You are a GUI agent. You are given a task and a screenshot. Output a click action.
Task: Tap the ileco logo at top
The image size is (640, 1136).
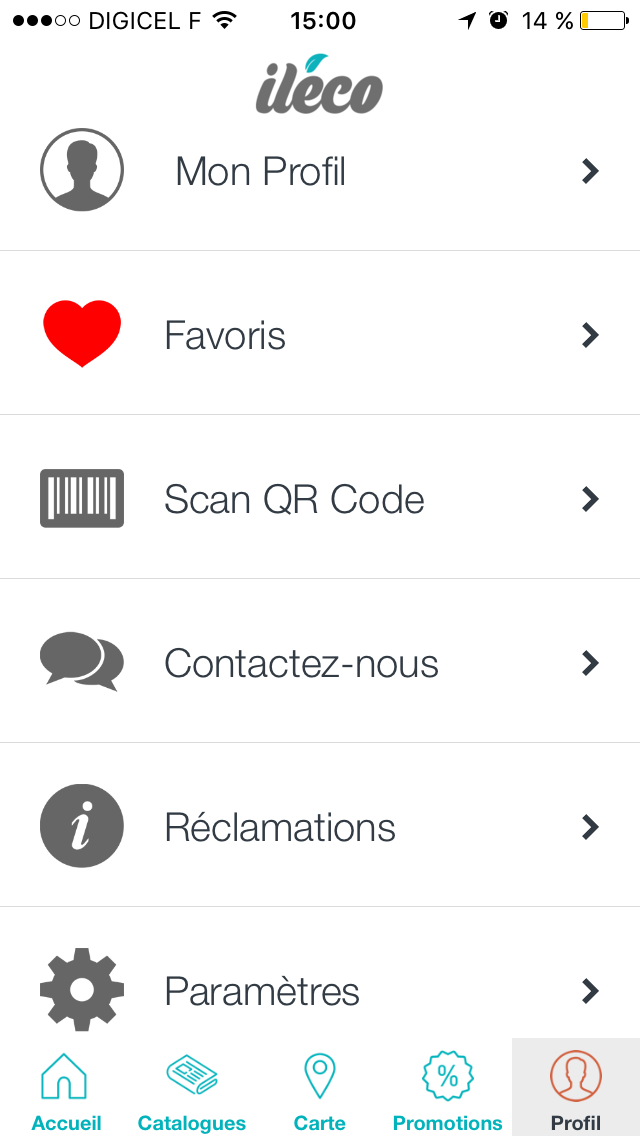pyautogui.click(x=319, y=85)
